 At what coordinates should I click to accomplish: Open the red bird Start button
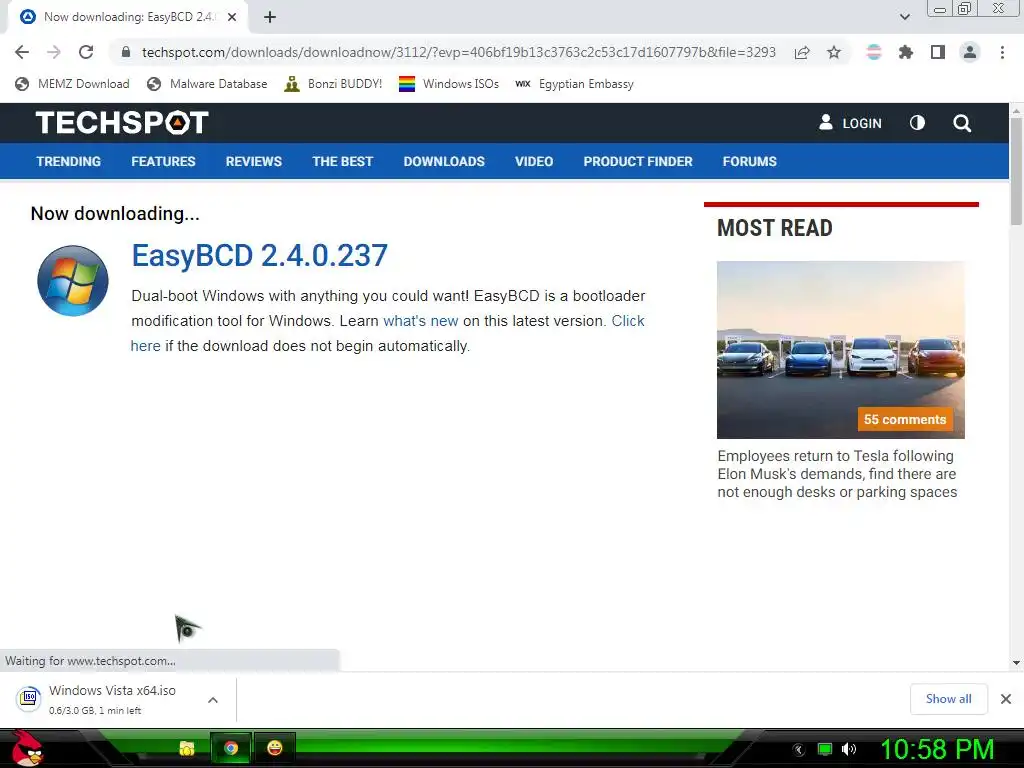(x=26, y=748)
